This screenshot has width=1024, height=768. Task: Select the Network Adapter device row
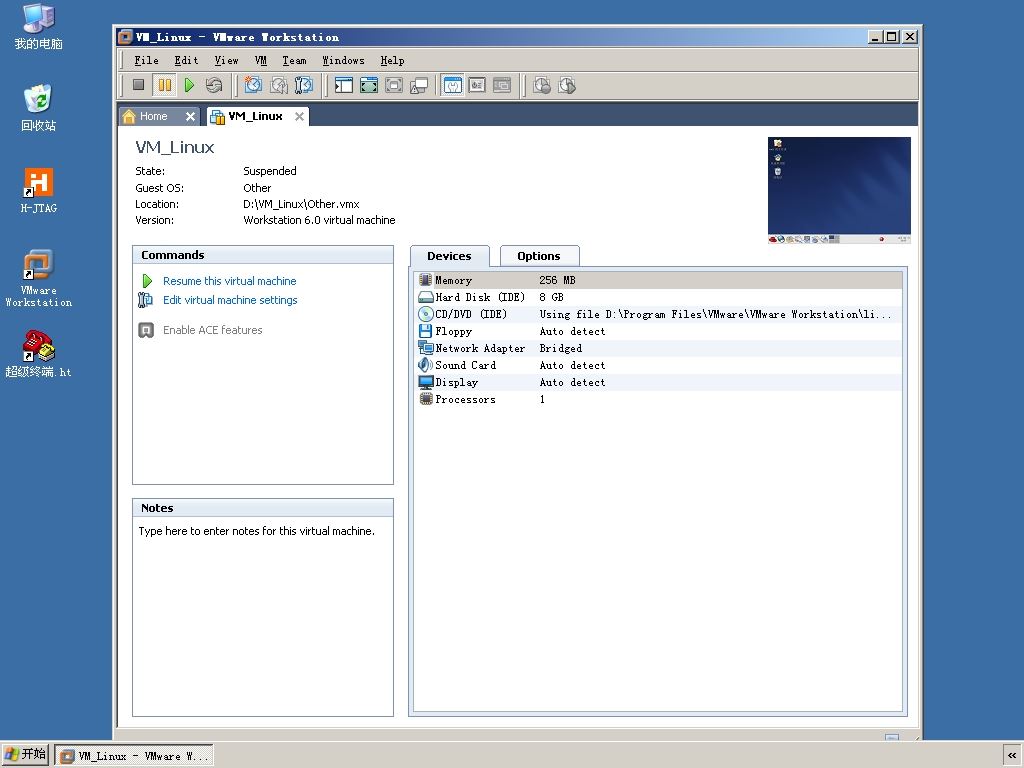(x=480, y=348)
